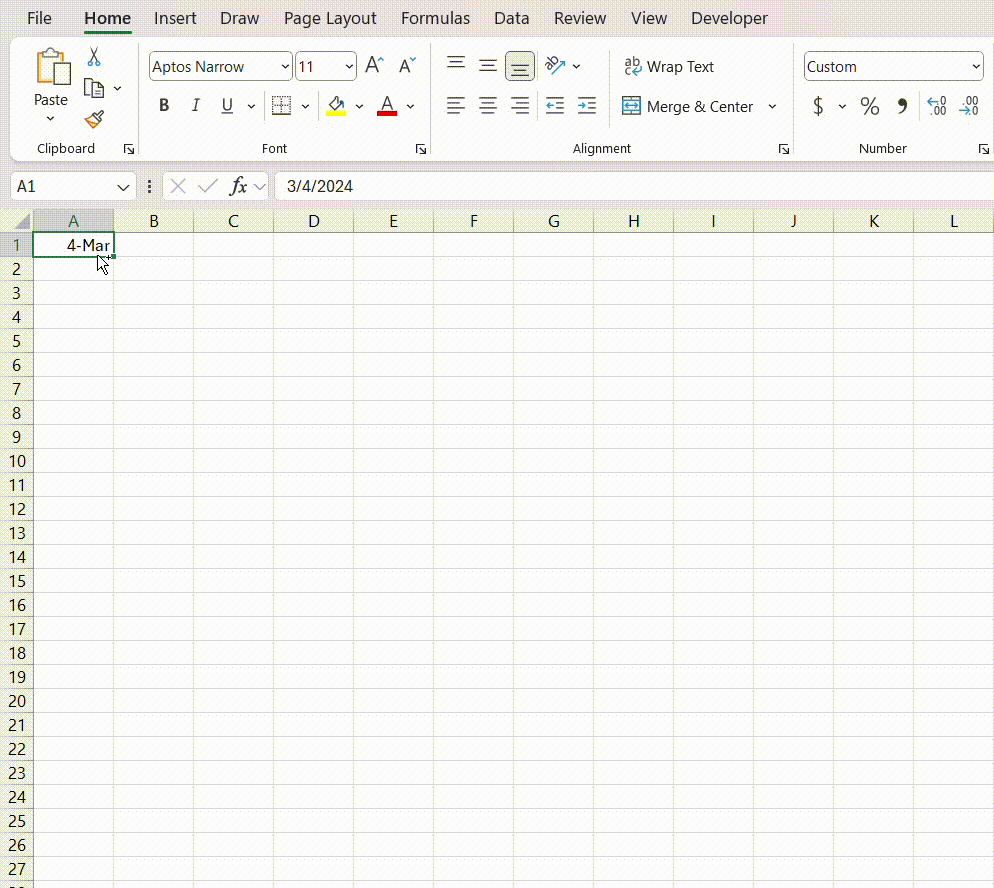Apply italic formatting
994x888 pixels.
coord(195,105)
